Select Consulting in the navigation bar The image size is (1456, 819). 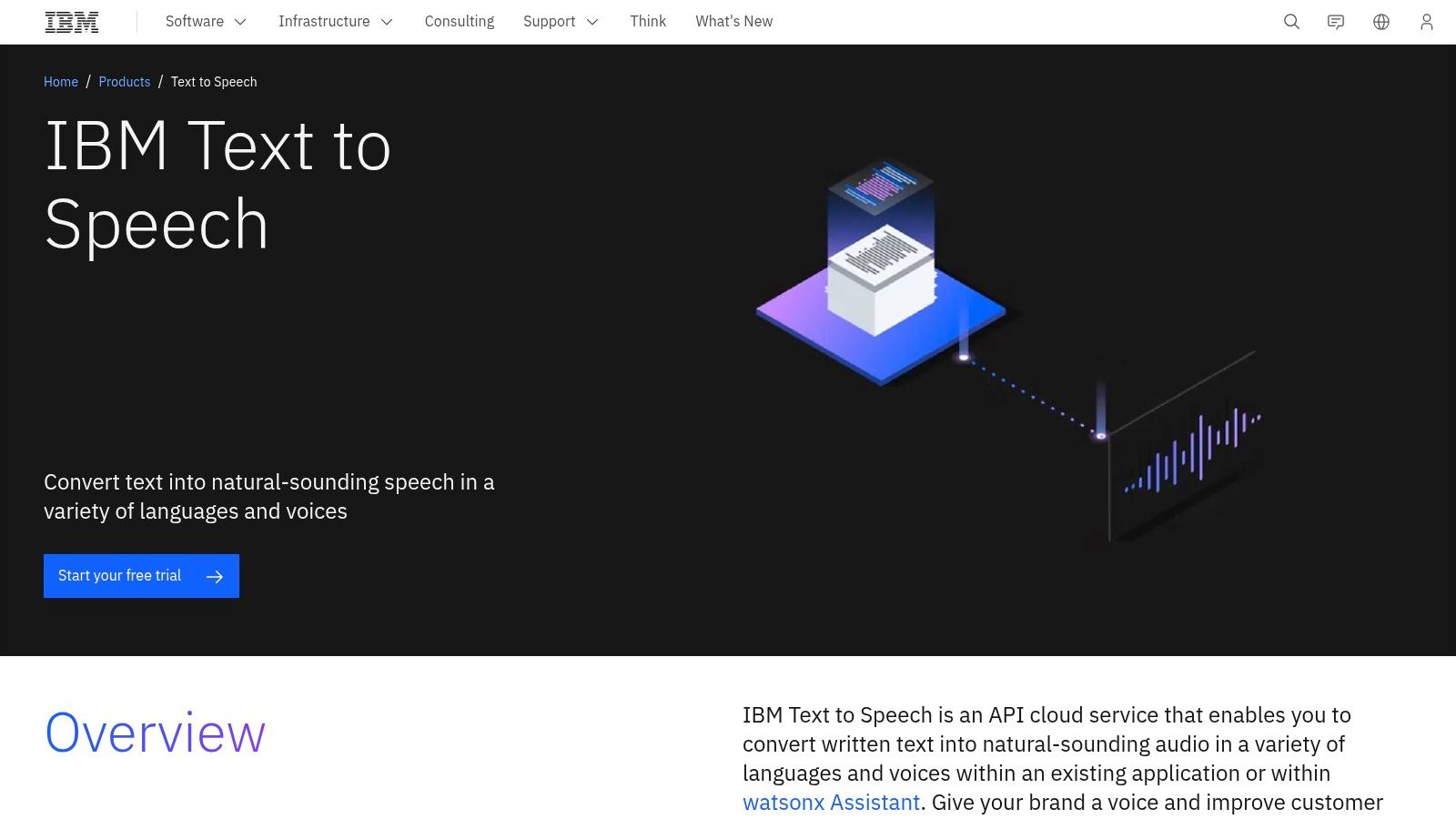click(460, 21)
